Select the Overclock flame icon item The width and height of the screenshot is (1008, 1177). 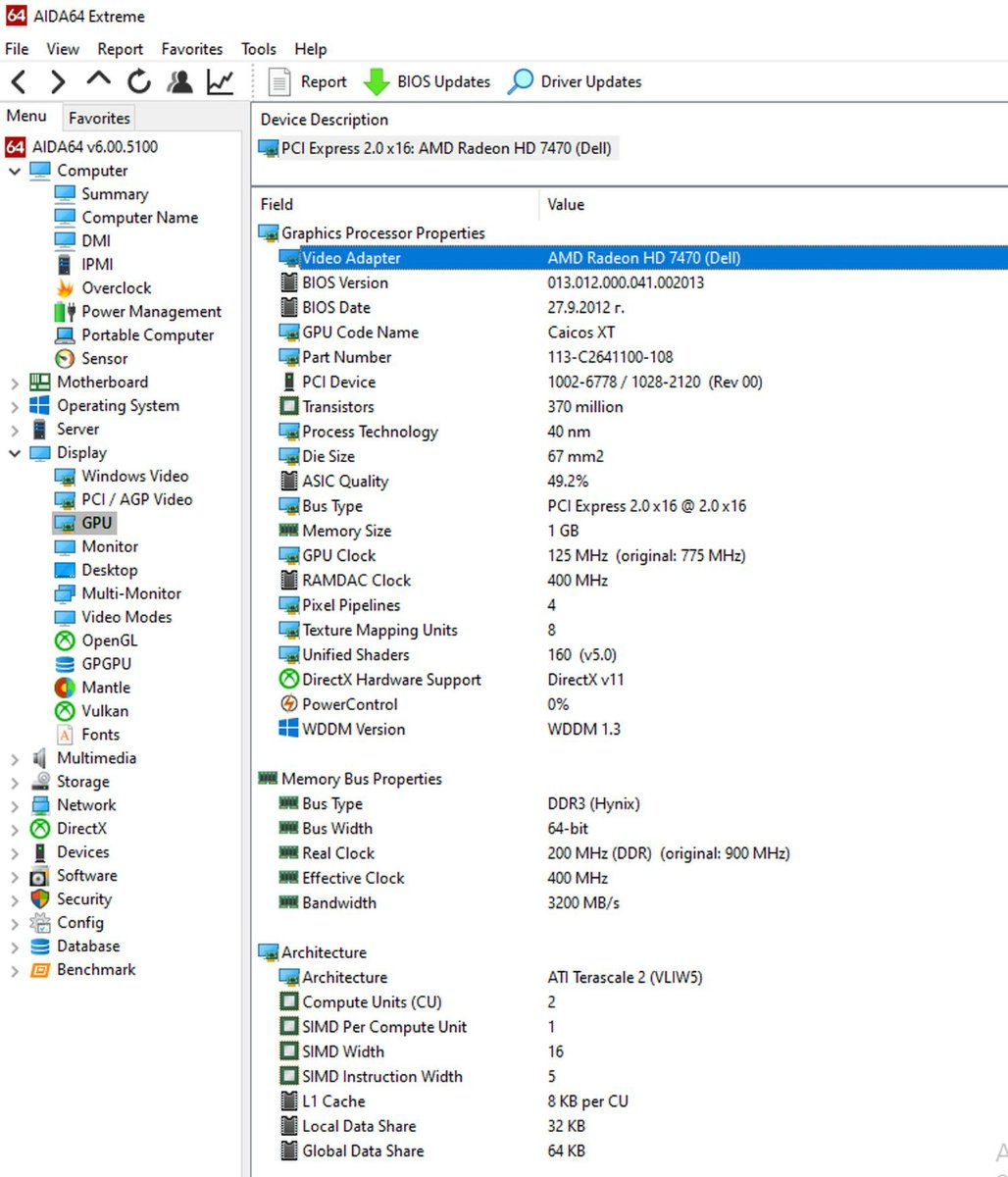pyautogui.click(x=103, y=288)
